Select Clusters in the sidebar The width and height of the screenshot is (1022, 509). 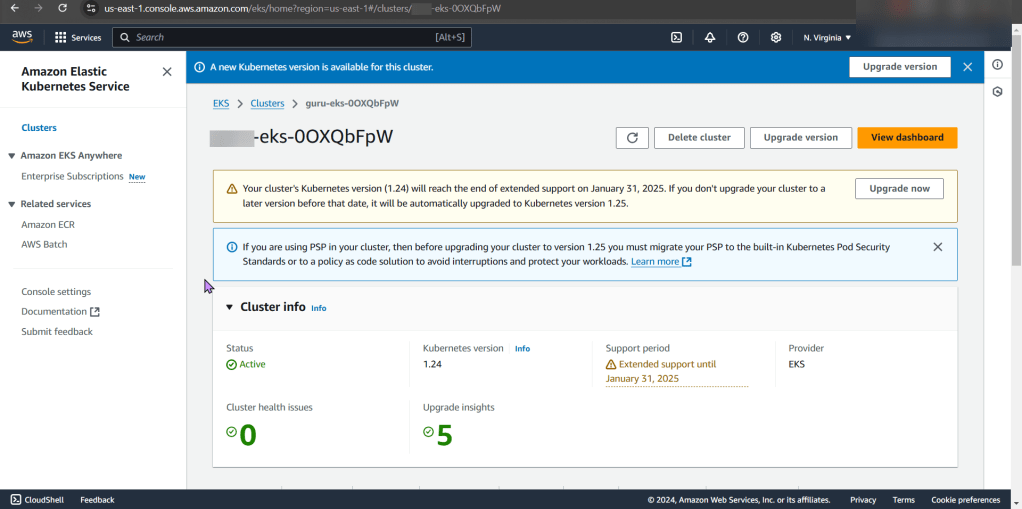(x=39, y=128)
